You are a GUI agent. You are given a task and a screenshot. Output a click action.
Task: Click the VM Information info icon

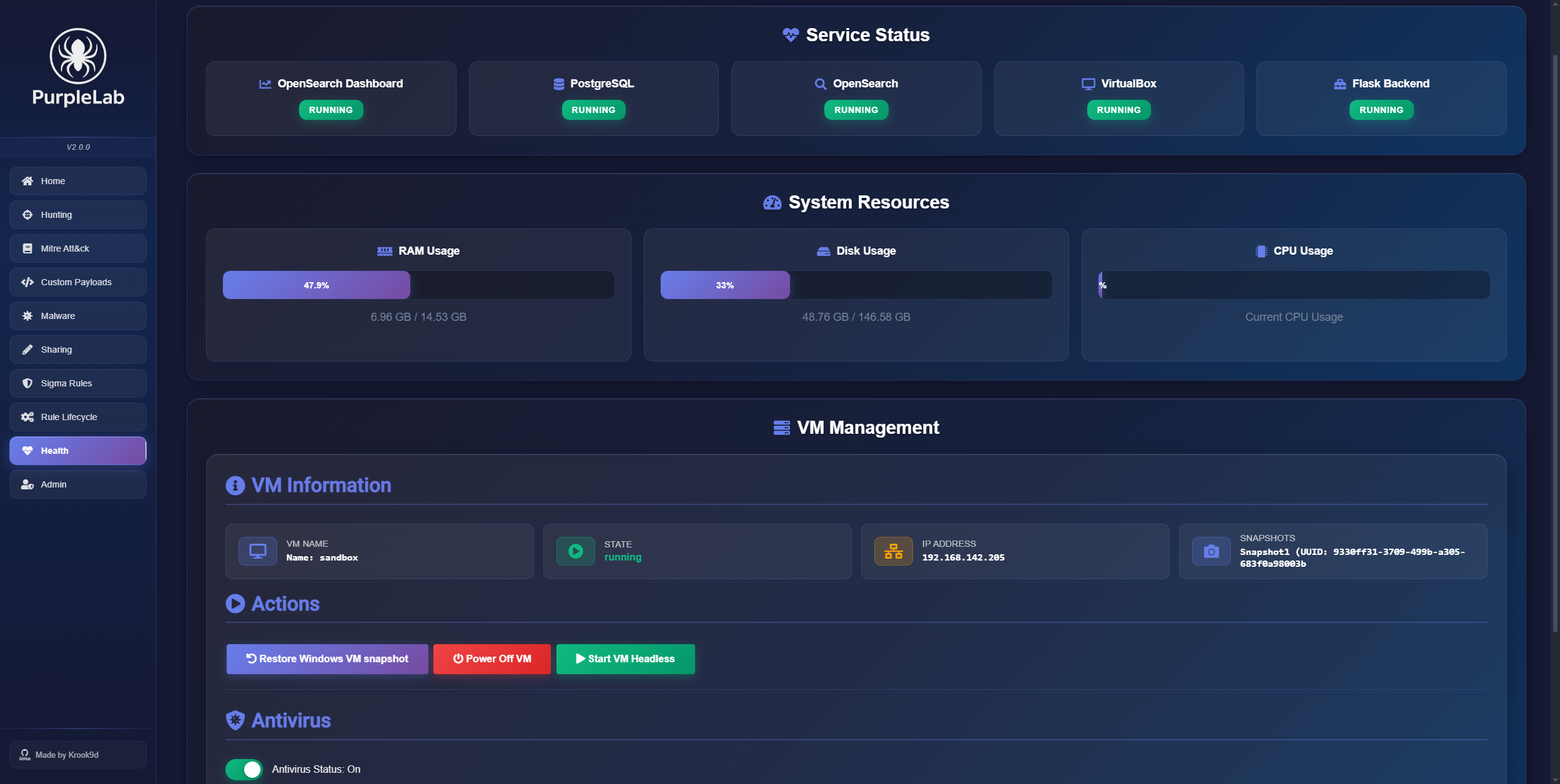(x=235, y=485)
